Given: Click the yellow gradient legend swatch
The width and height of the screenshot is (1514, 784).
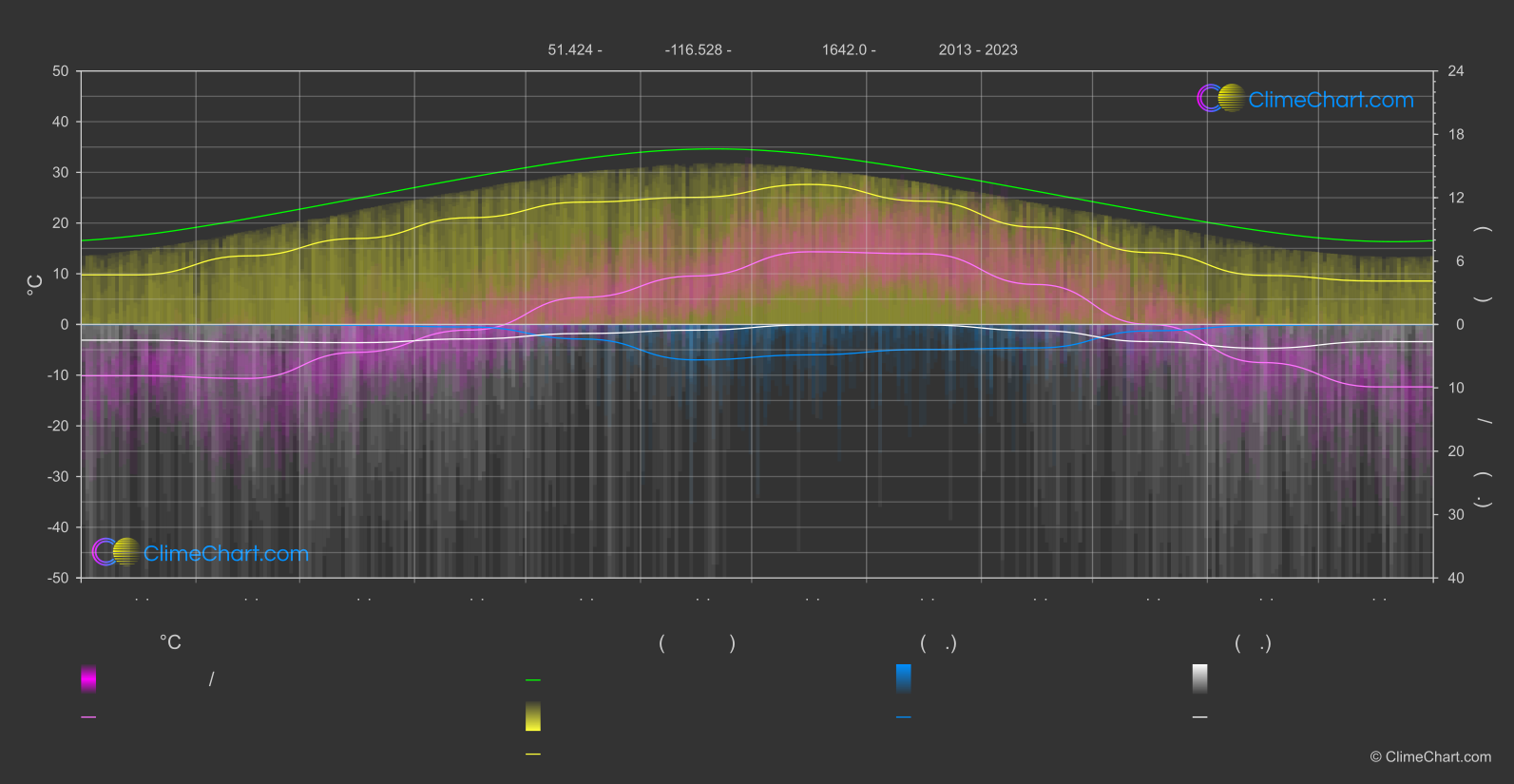Looking at the screenshot, I should pyautogui.click(x=533, y=717).
